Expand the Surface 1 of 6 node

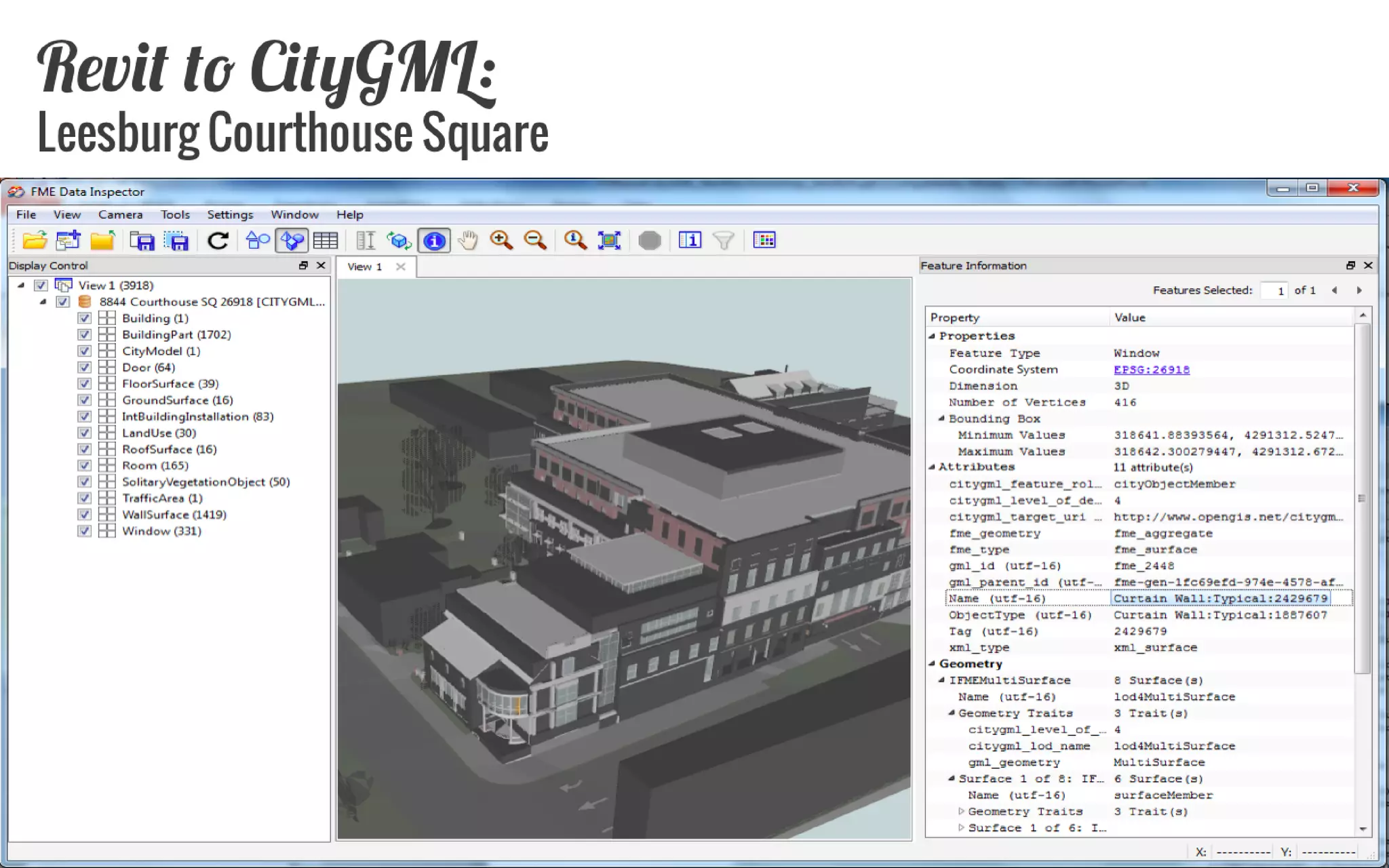click(961, 828)
